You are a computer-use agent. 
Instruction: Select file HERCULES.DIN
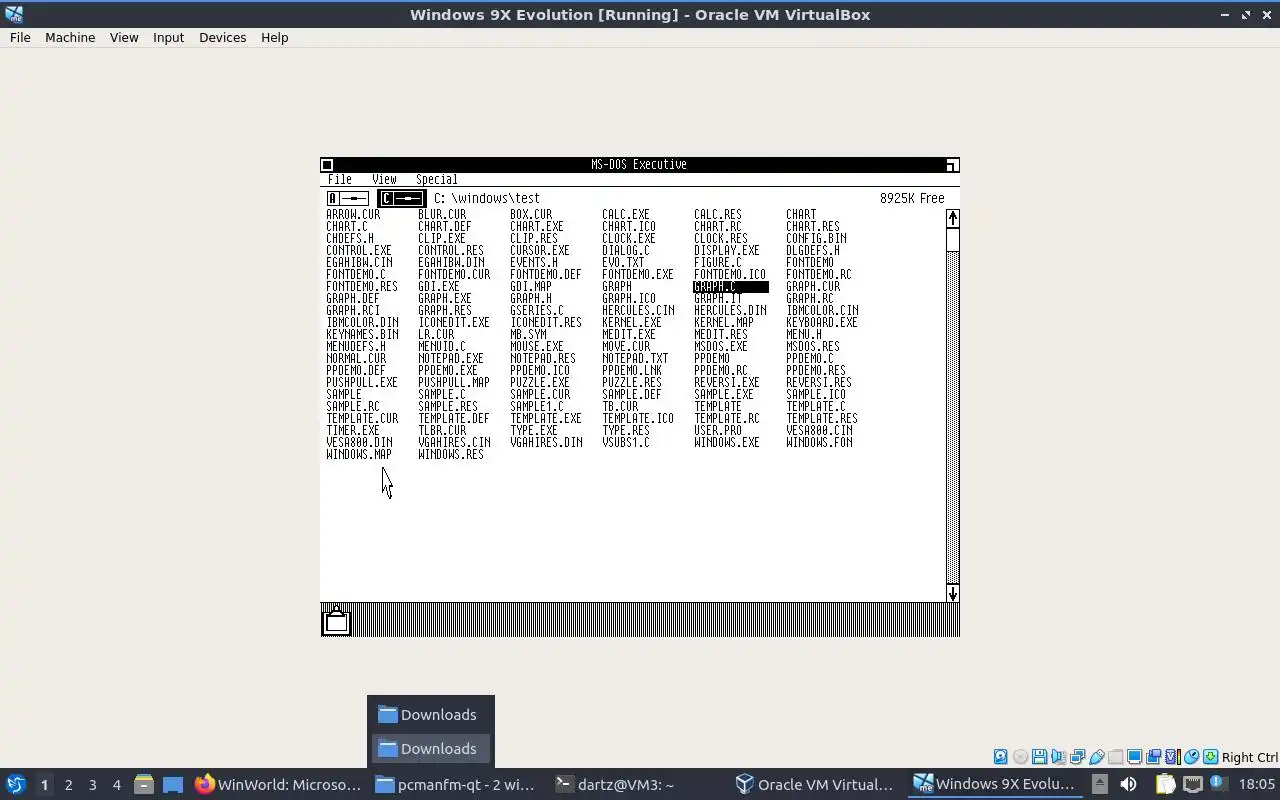click(x=730, y=310)
